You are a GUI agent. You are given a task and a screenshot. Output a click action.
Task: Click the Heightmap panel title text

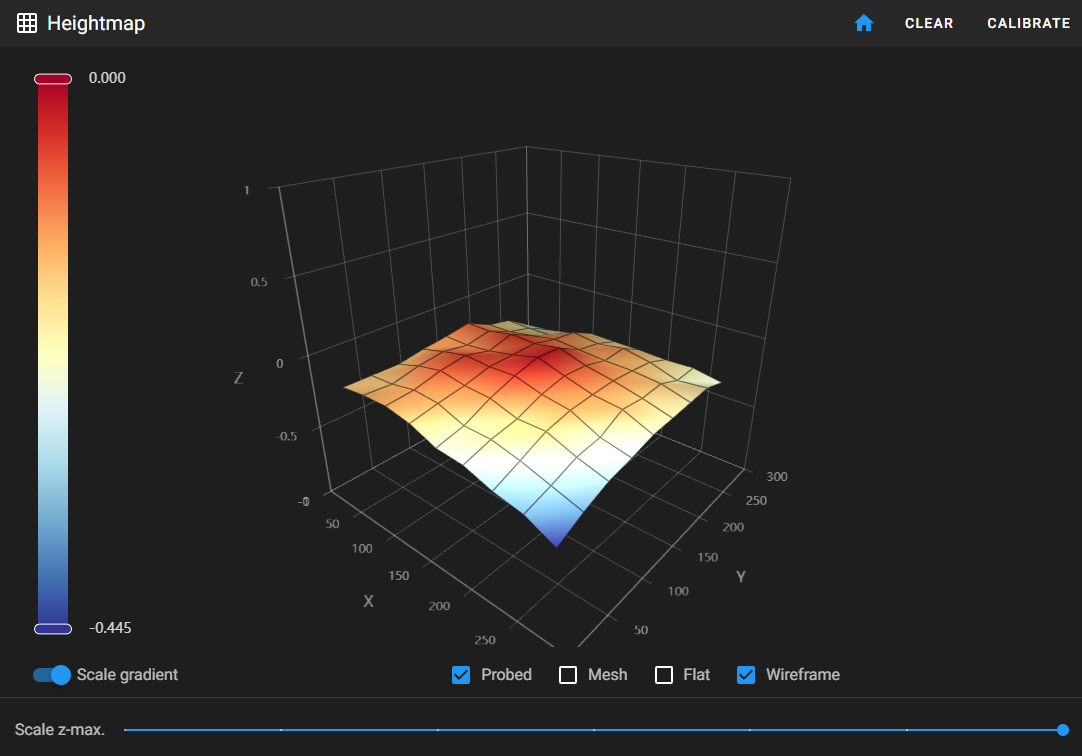pos(96,23)
